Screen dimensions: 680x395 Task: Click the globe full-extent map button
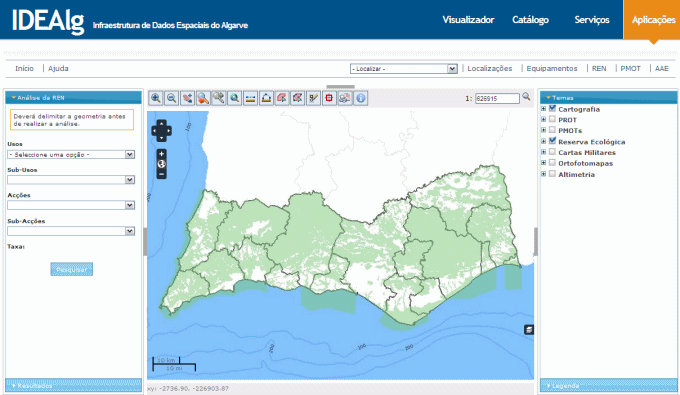pyautogui.click(x=161, y=164)
